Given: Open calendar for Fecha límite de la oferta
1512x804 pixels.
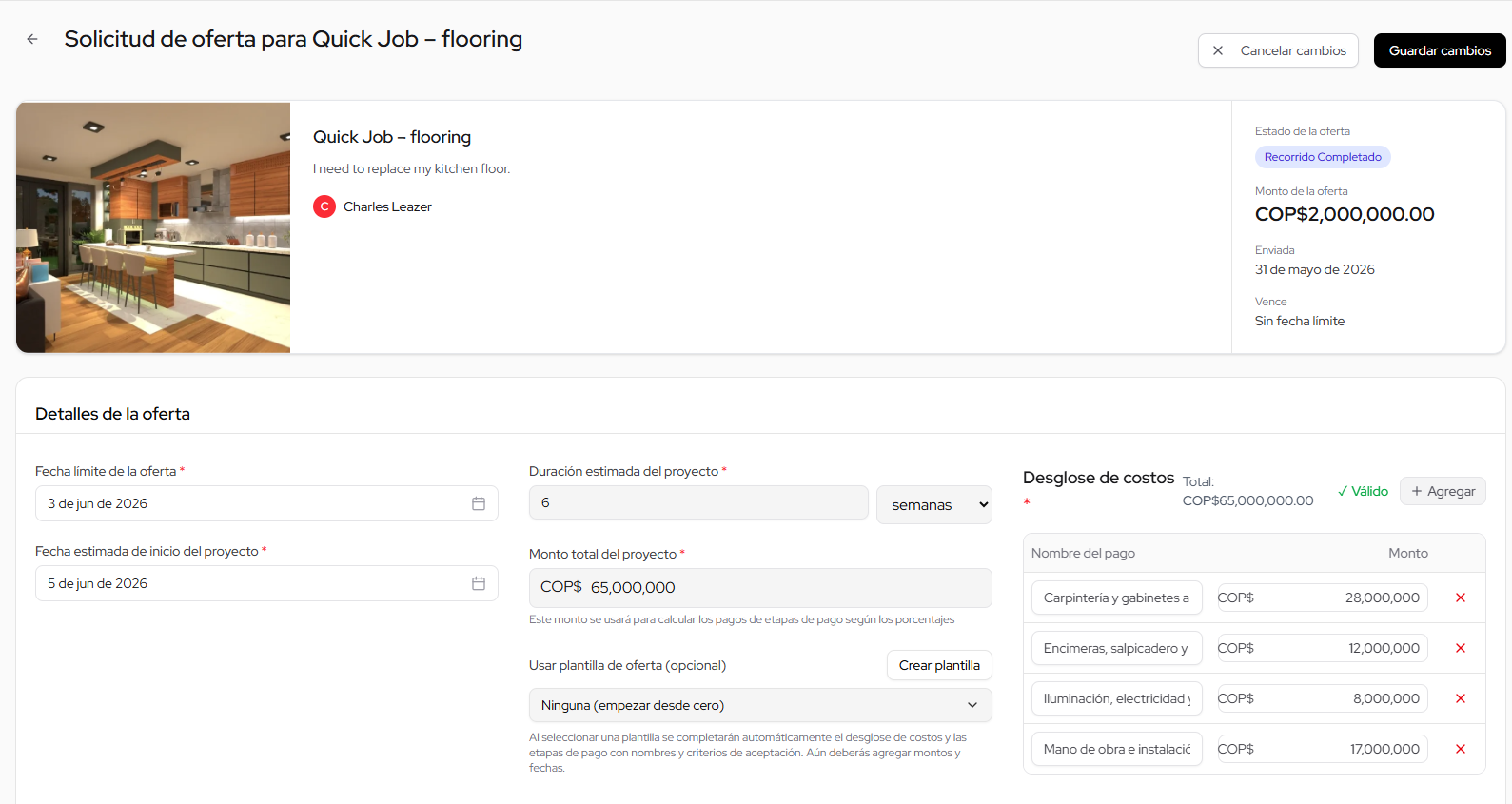Looking at the screenshot, I should pos(479,503).
